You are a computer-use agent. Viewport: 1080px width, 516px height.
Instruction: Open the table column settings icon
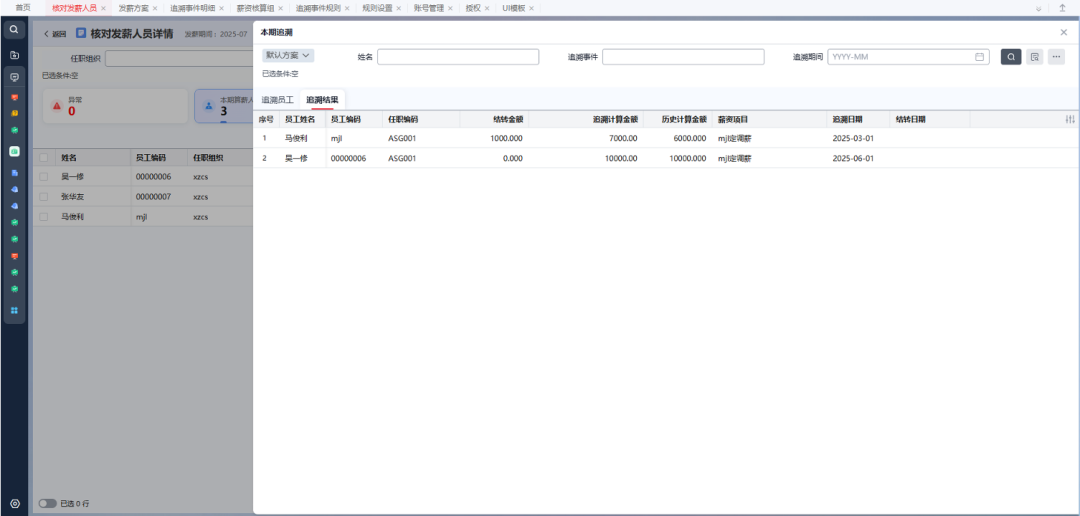tap(1070, 120)
